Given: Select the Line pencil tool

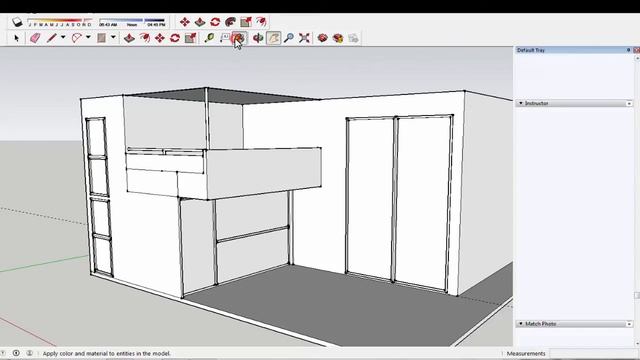Looking at the screenshot, I should click(x=51, y=38).
